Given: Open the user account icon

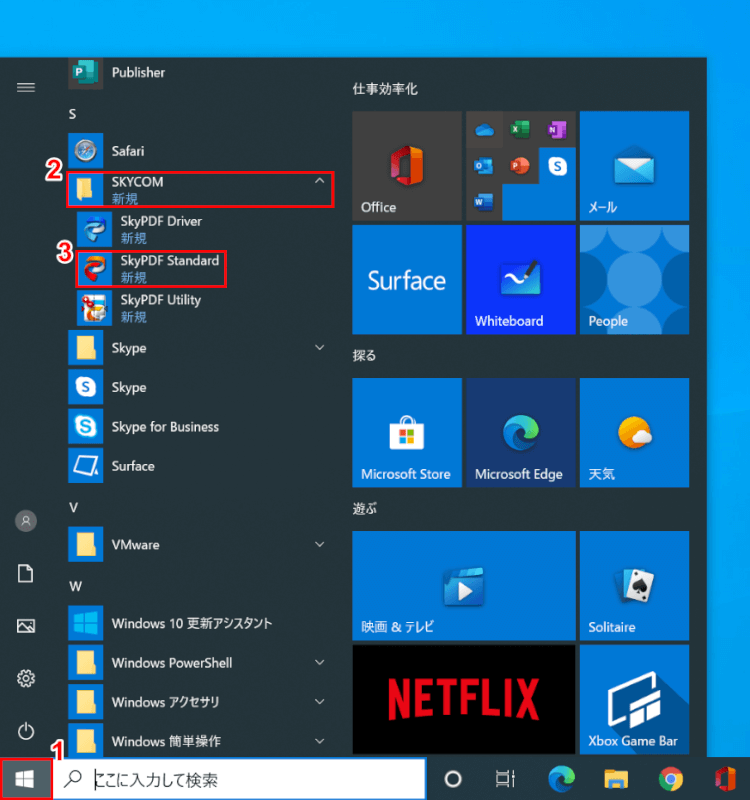Looking at the screenshot, I should coord(26,521).
